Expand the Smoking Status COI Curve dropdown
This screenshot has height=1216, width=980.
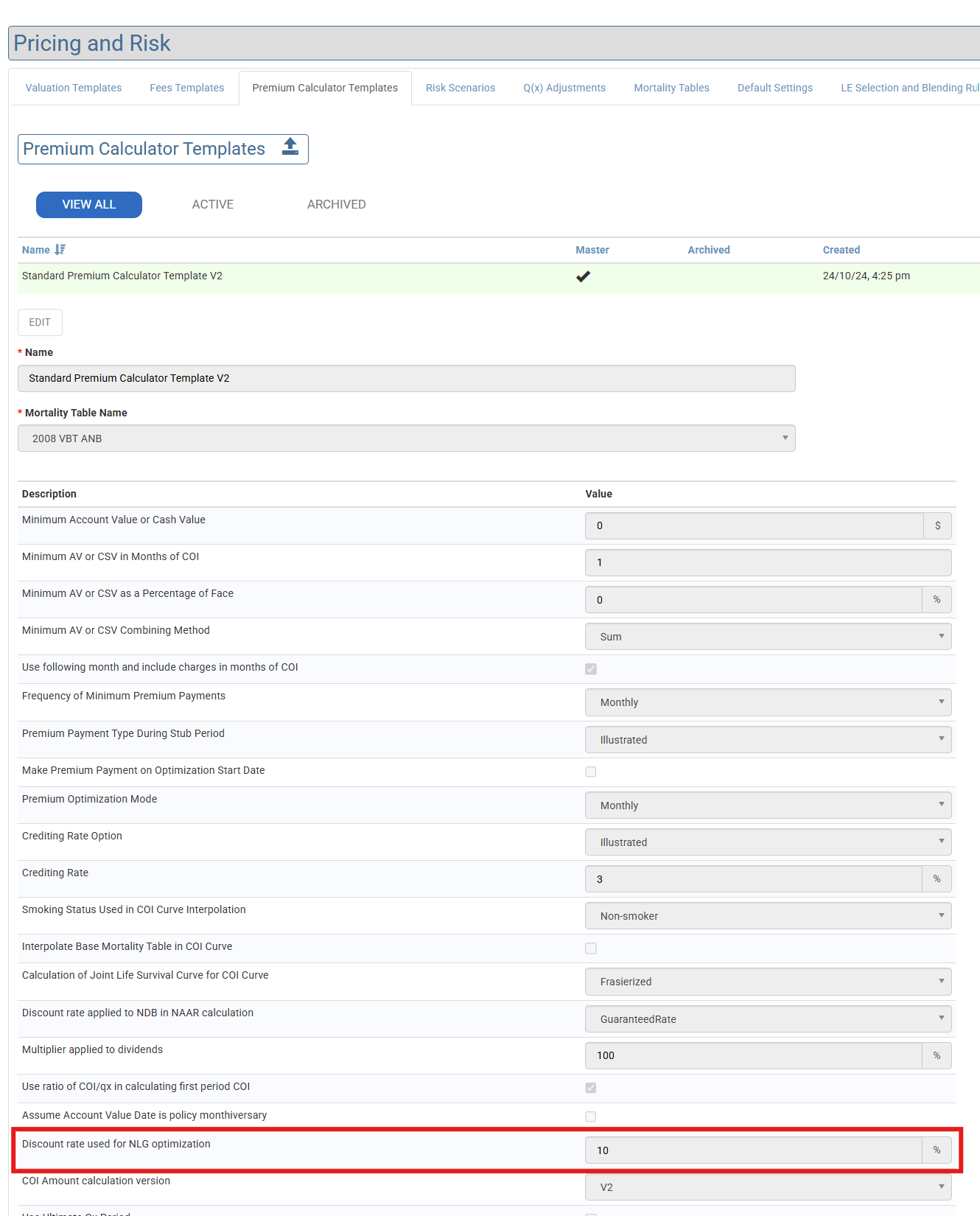[768, 916]
